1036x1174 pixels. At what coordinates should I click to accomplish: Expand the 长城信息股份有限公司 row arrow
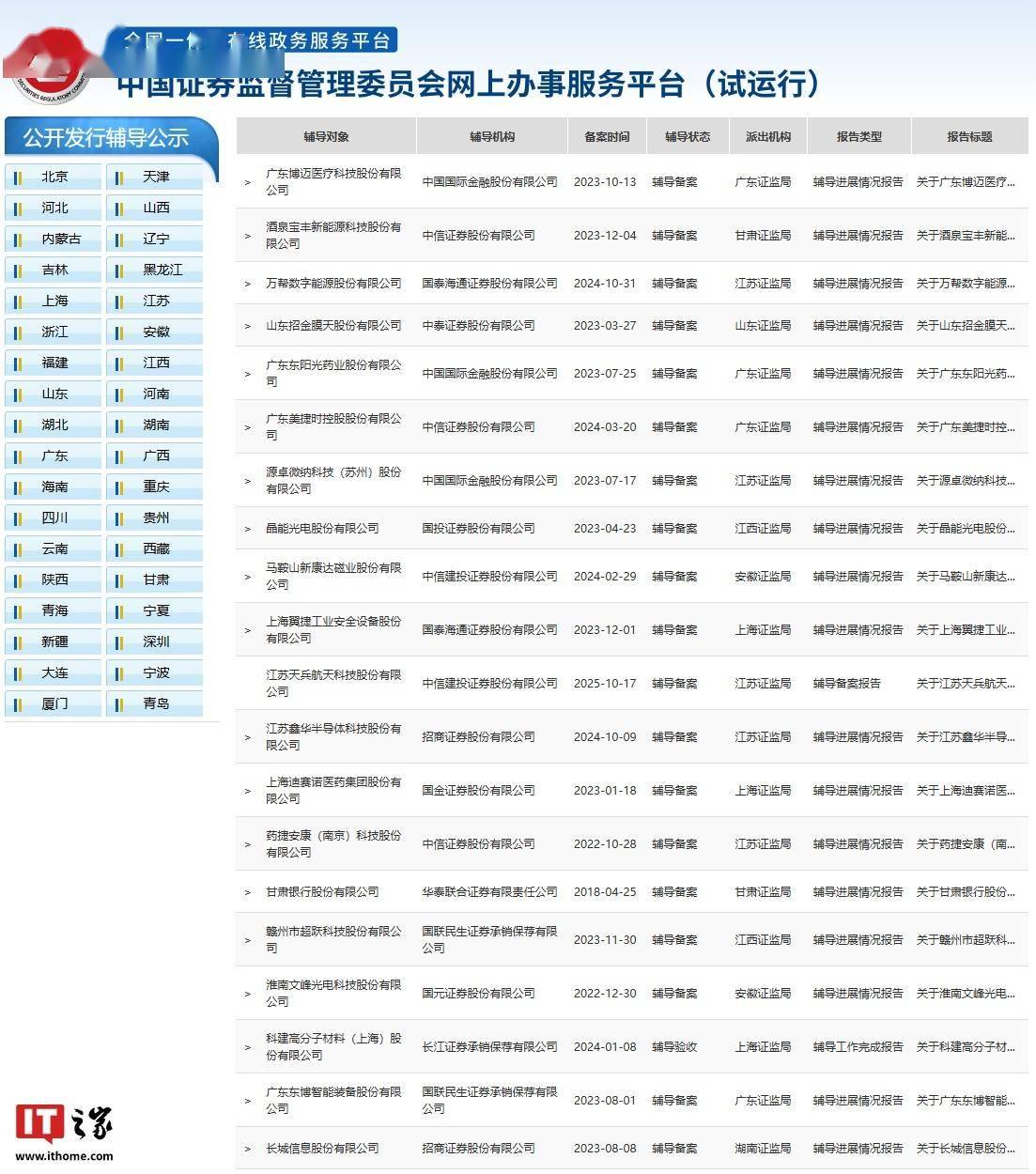coord(247,1149)
